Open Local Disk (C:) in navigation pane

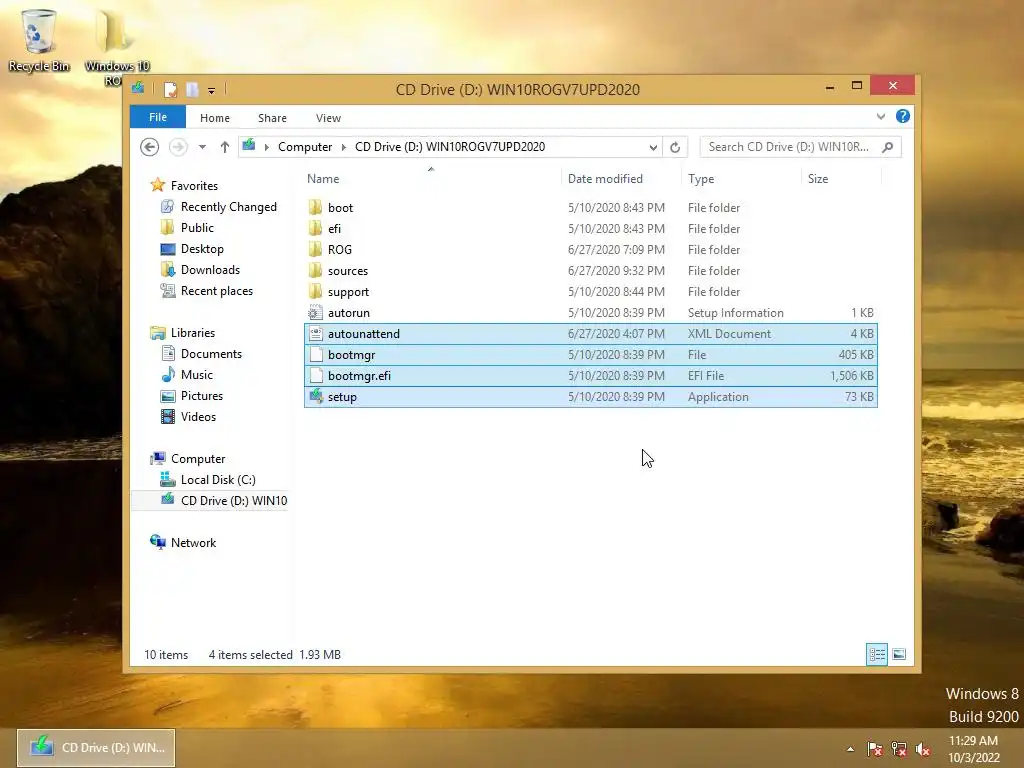[x=218, y=480]
